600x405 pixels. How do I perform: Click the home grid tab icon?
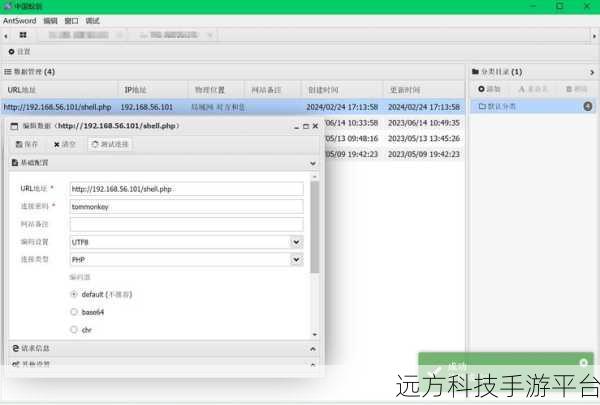(23, 35)
